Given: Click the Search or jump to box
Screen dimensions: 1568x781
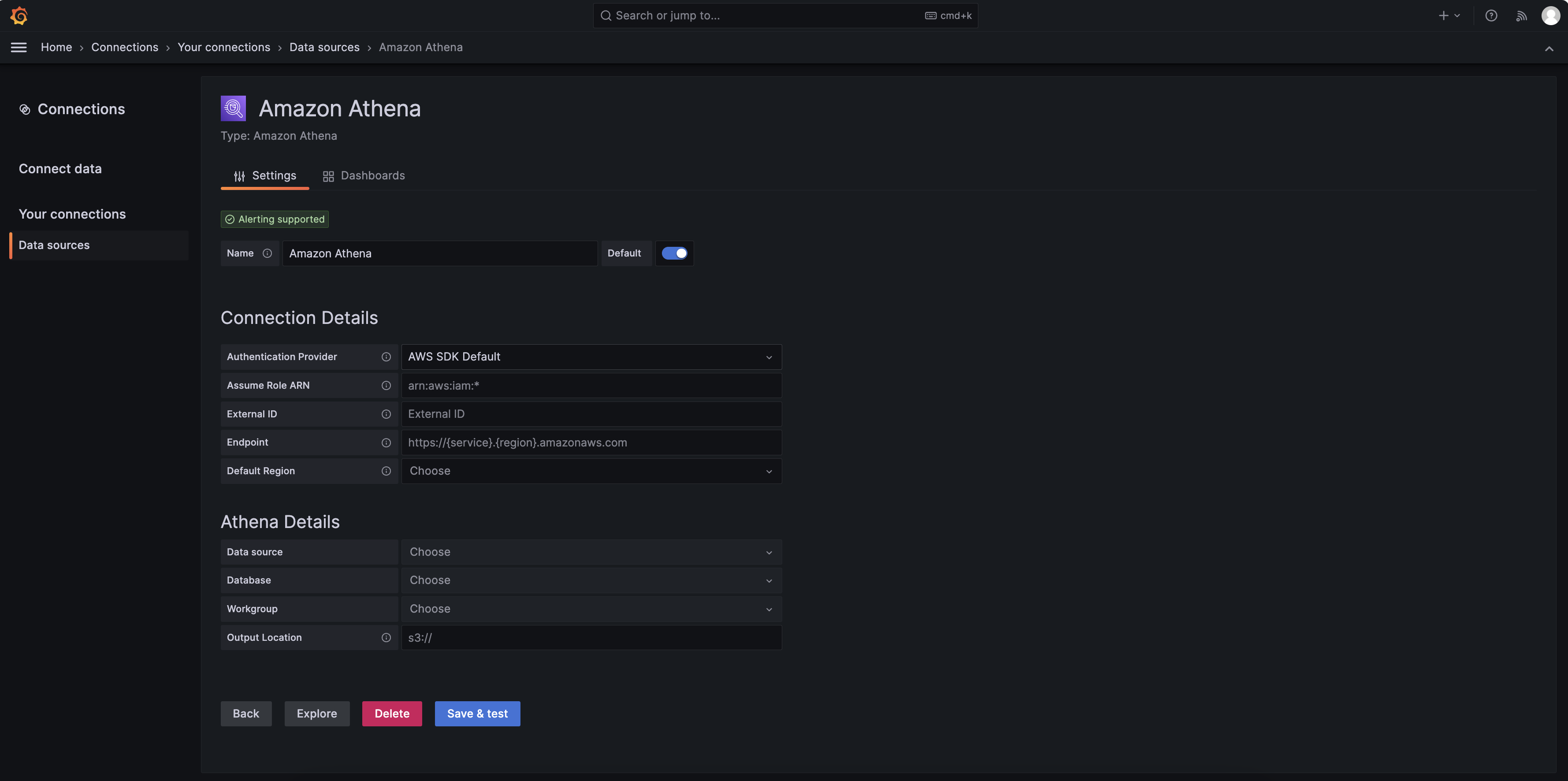Looking at the screenshot, I should [786, 16].
